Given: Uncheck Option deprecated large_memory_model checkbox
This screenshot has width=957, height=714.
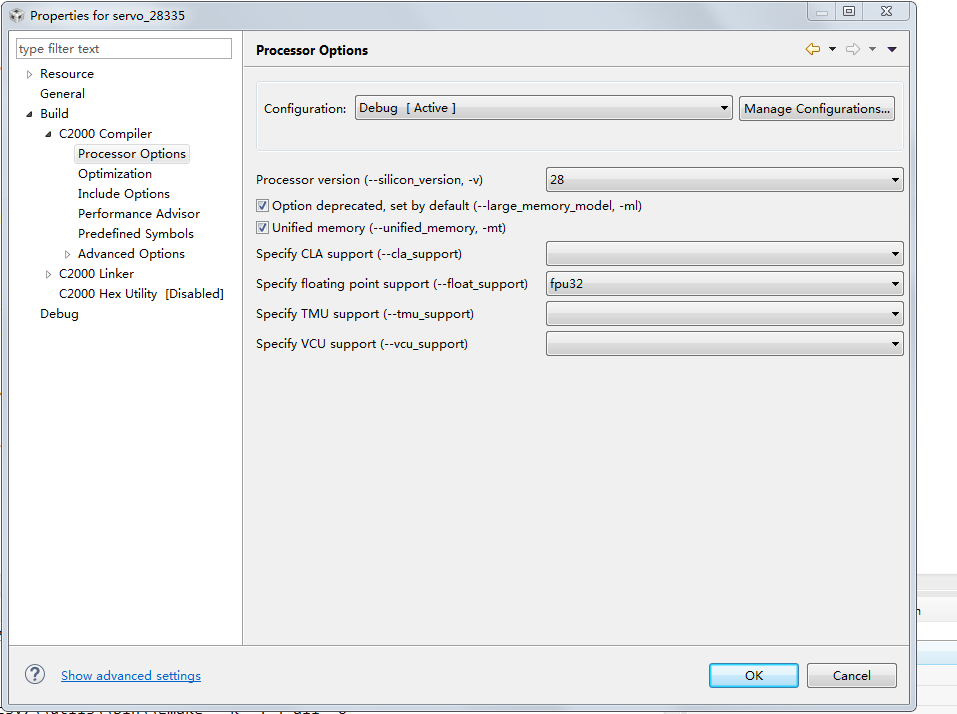Looking at the screenshot, I should 262,205.
